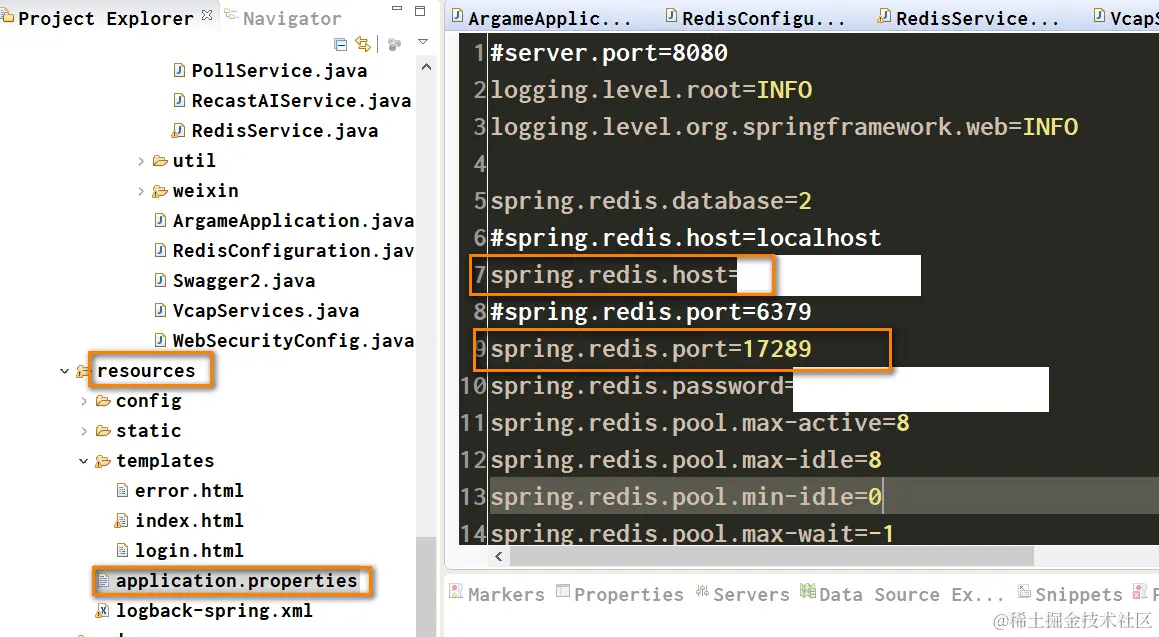Click line 7 'spring.redis.host=' text

coord(614,275)
